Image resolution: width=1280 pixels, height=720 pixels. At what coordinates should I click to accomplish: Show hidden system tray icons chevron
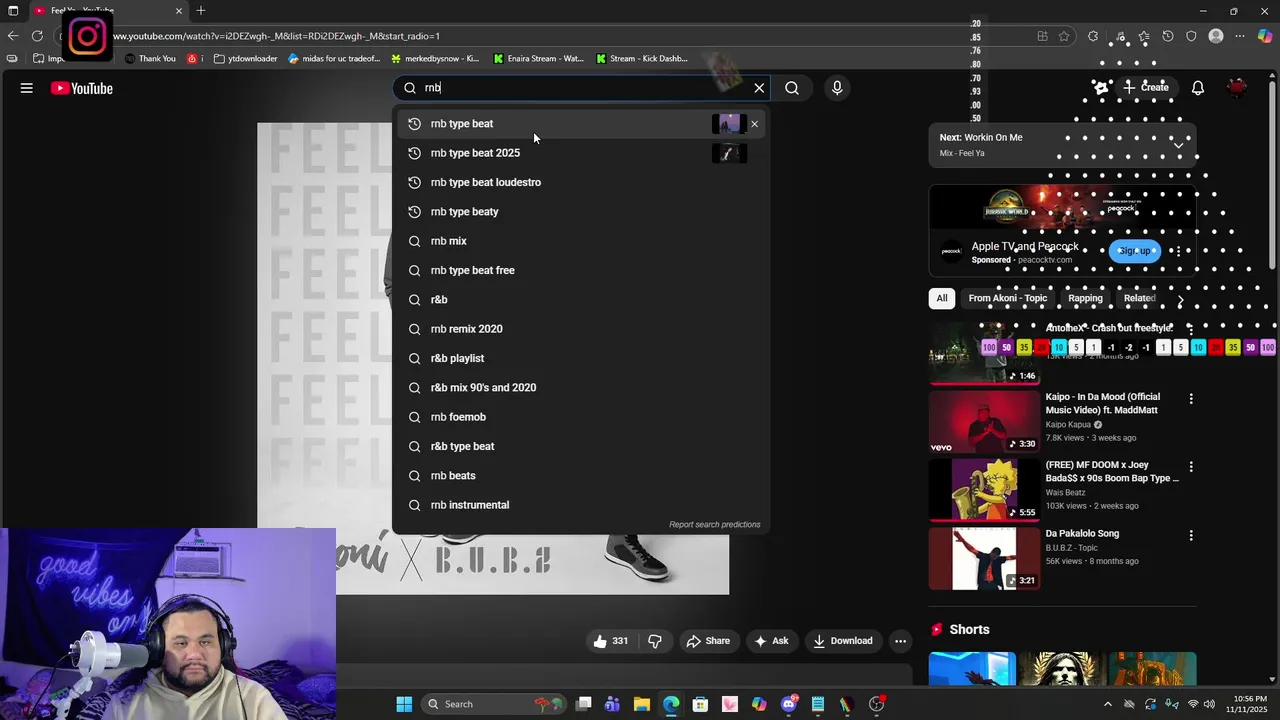pyautogui.click(x=1108, y=704)
